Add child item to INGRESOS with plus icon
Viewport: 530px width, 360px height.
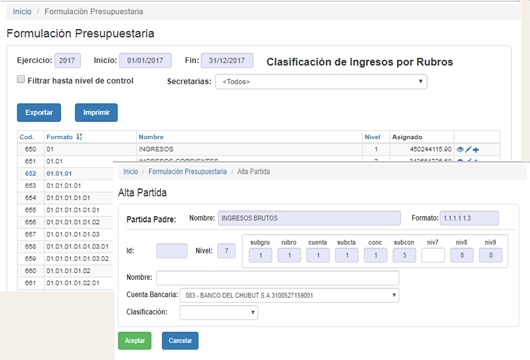pos(476,149)
